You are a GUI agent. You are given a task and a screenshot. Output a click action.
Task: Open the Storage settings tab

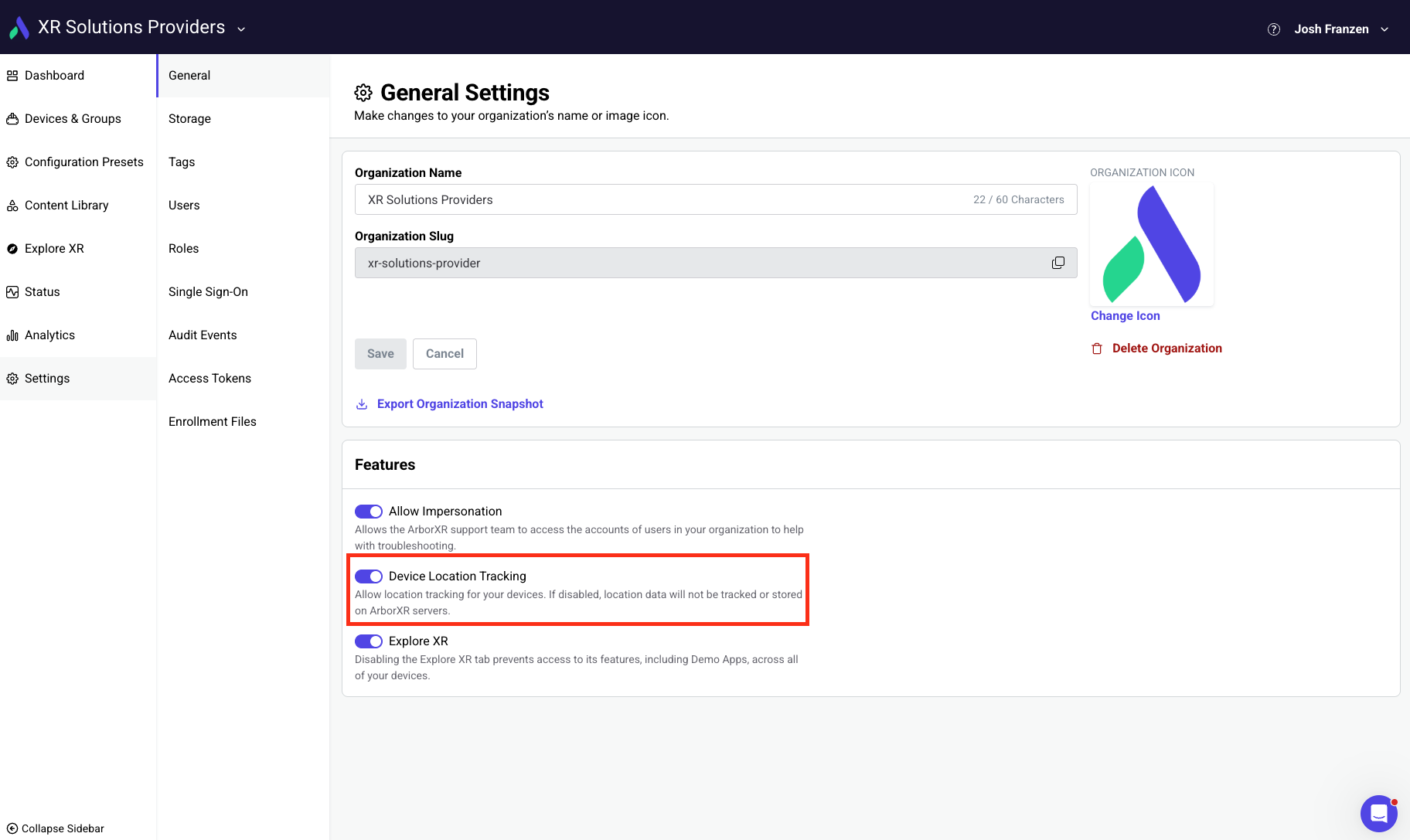pos(244,119)
